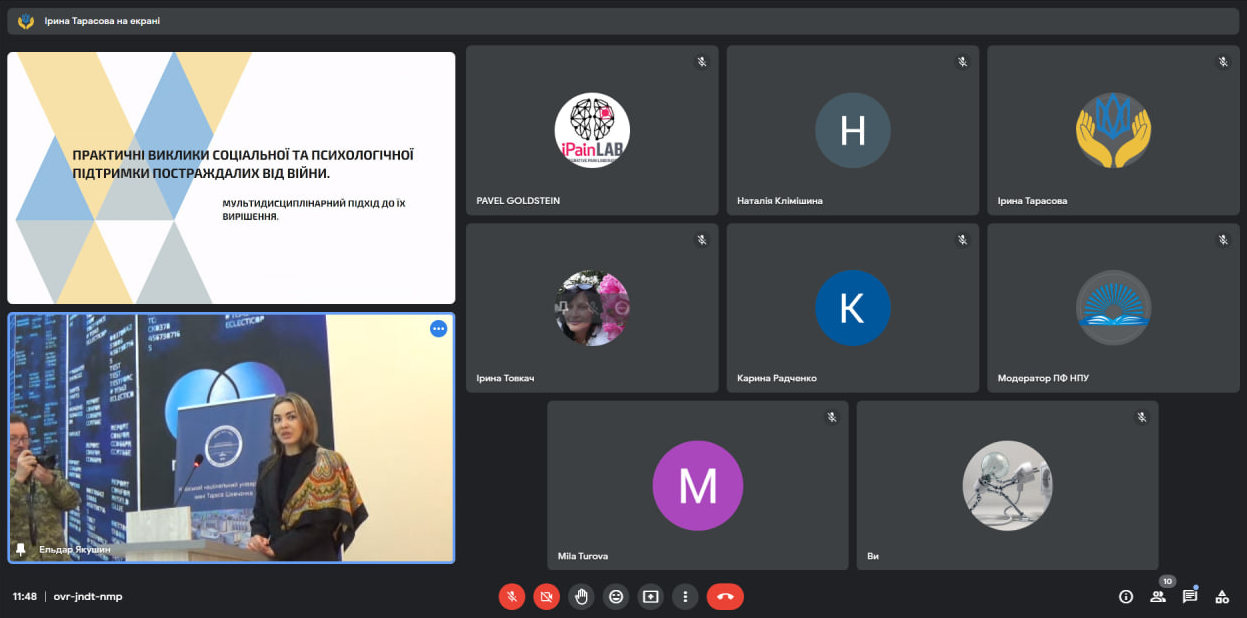Click muted mic icon on Наталія Клімішина tile
Screen dimensions: 1247x618
coord(962,62)
